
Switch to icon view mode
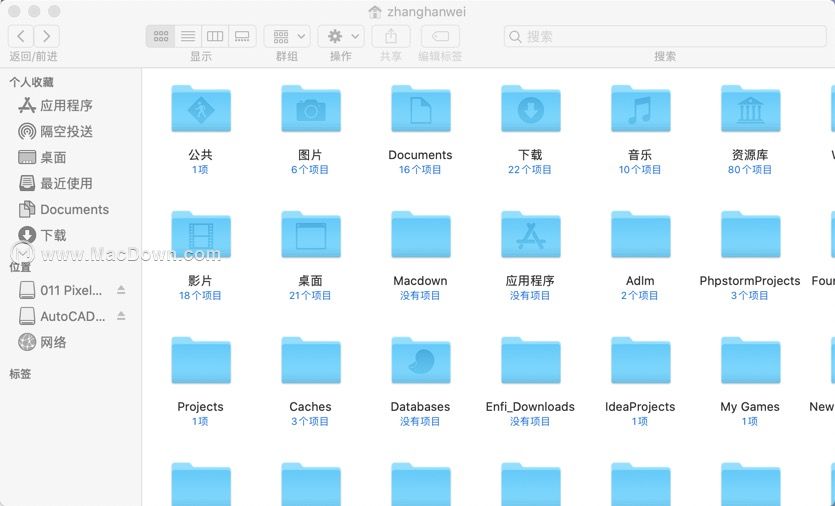160,36
